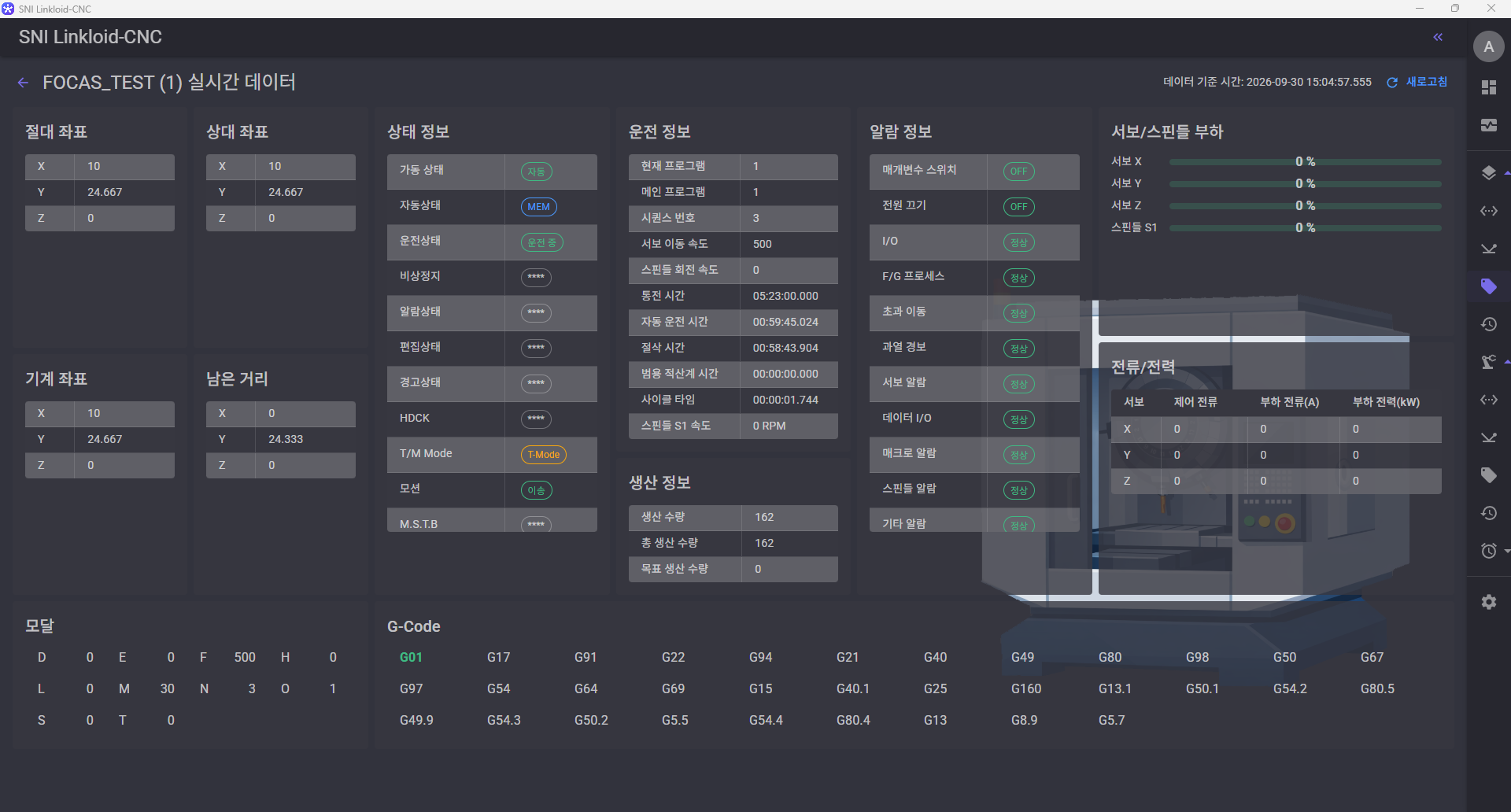Click the SNI Linkloid-CNC app title

point(91,37)
